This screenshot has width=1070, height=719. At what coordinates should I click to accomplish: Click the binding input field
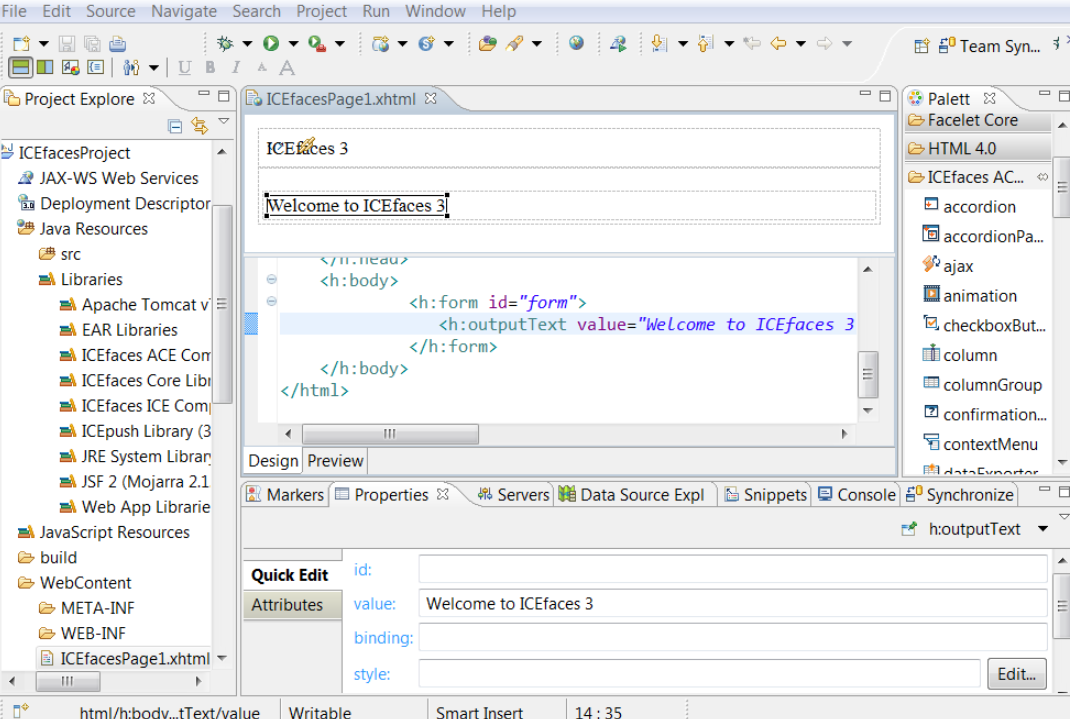point(732,637)
